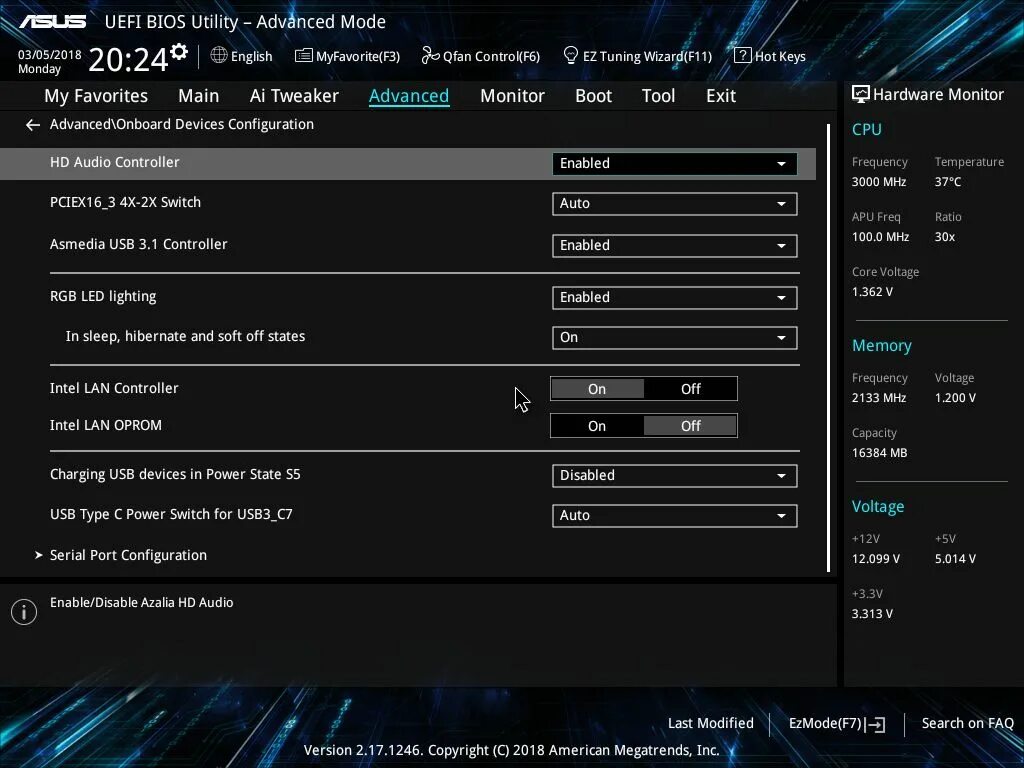
Task: Open clock settings gear icon
Action: [179, 51]
